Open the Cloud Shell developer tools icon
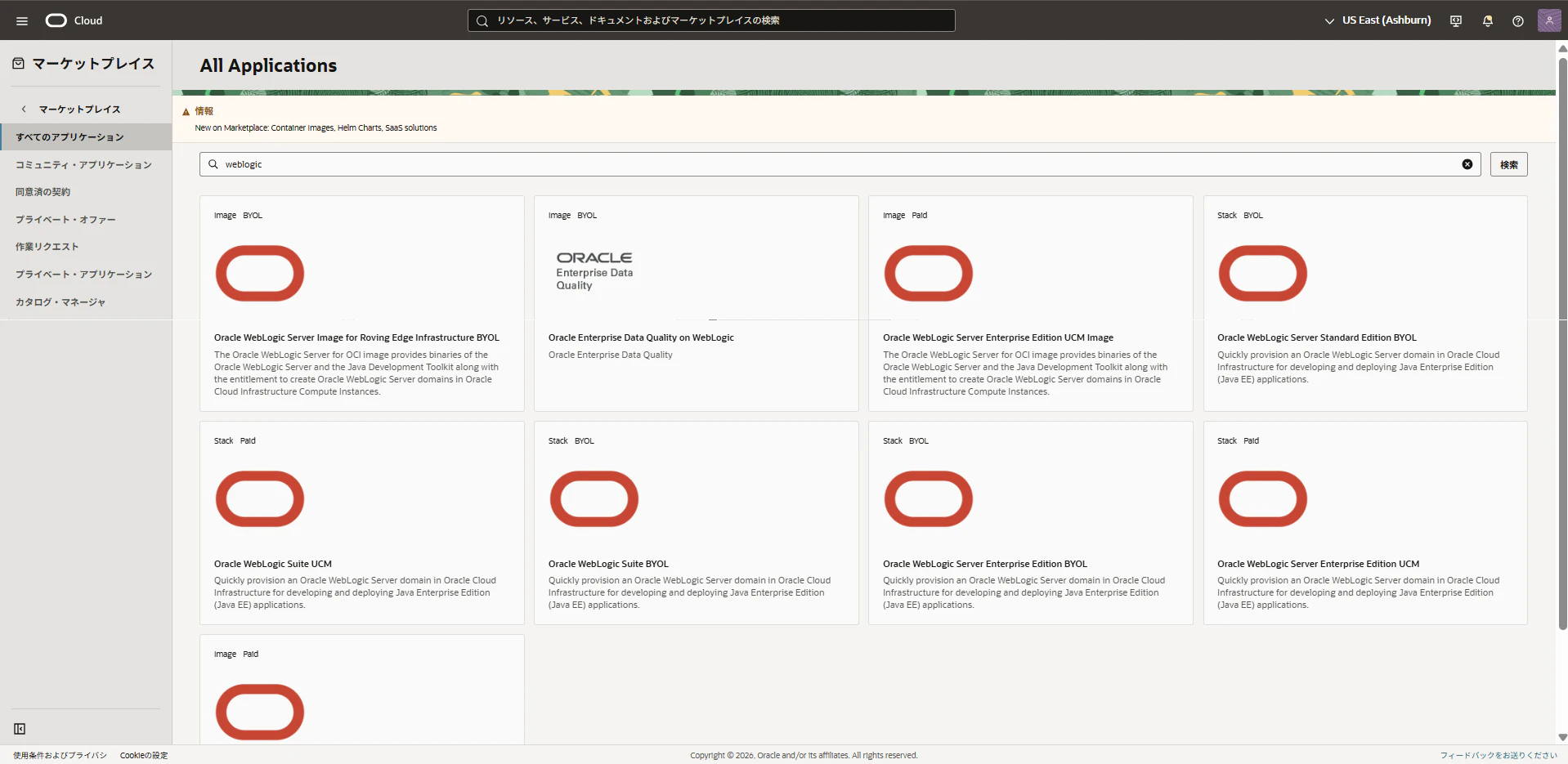The image size is (1568, 764). coord(1456,20)
